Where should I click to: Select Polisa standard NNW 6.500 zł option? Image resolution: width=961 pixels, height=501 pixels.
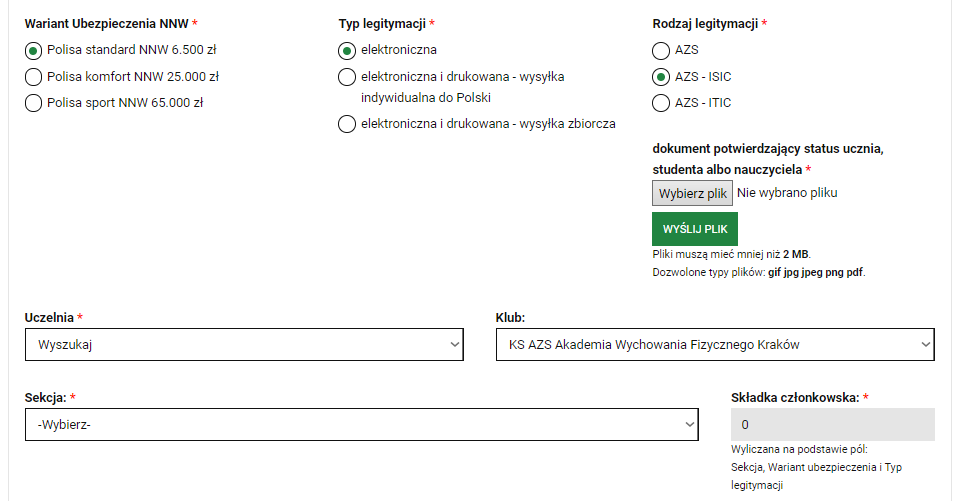coord(33,50)
